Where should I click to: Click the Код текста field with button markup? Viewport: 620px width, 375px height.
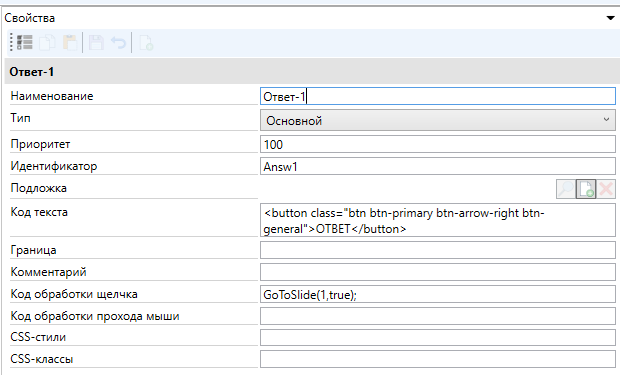tap(438, 220)
